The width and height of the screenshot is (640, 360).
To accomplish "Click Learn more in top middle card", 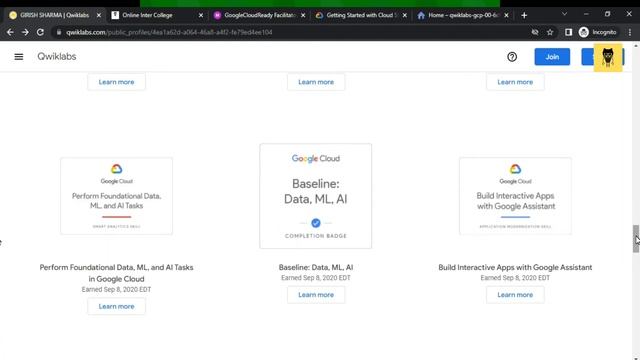I will (316, 82).
